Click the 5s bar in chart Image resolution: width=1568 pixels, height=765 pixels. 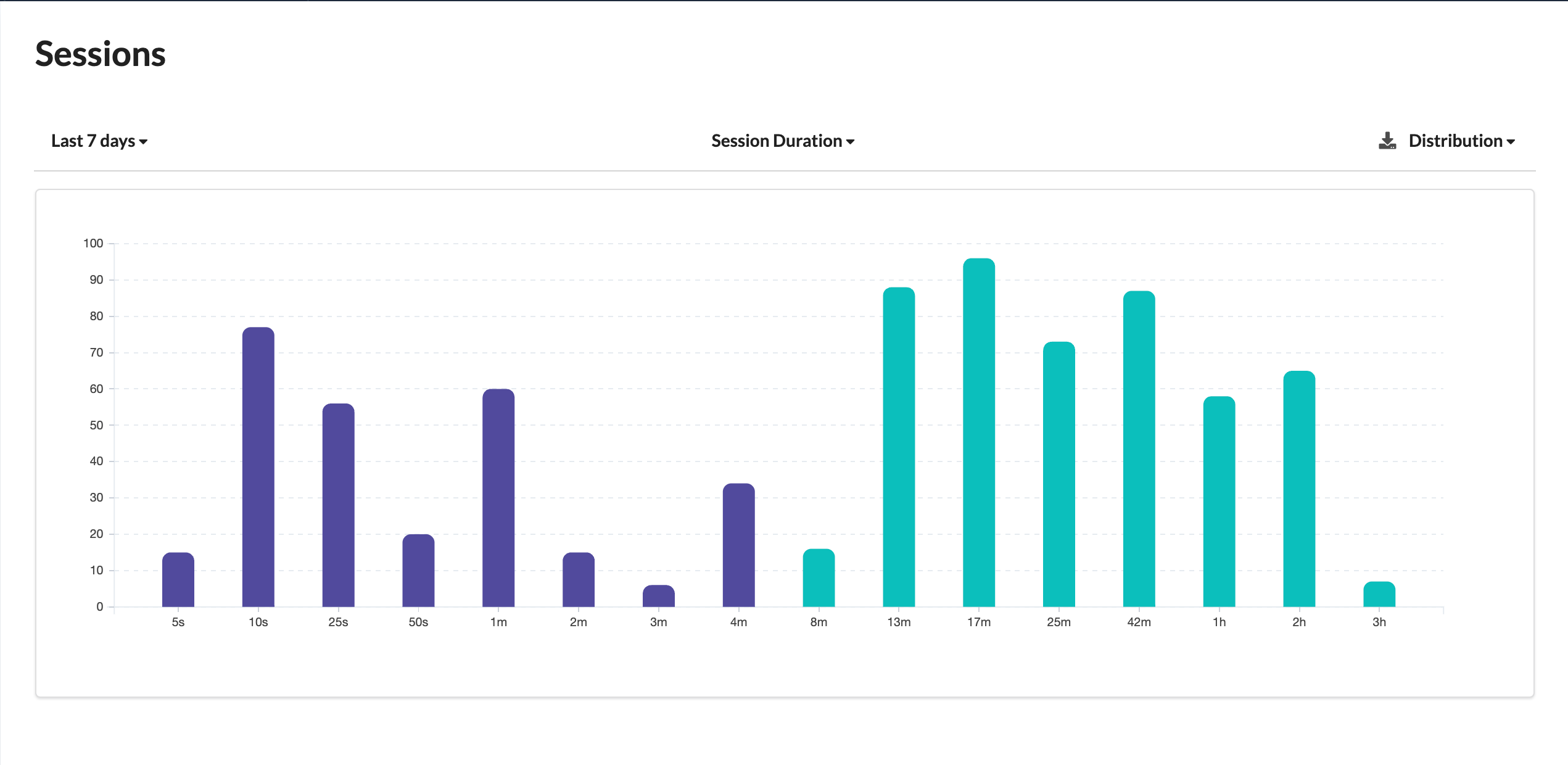point(178,579)
